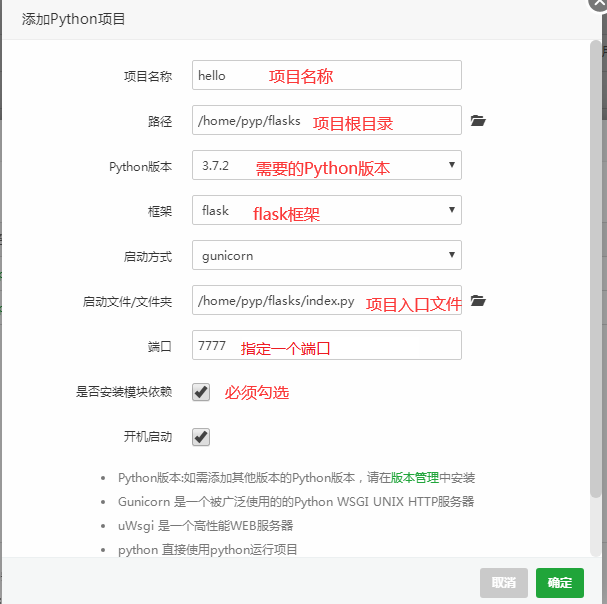The width and height of the screenshot is (607, 604).
Task: Click the 是否安装模块依赖 label text
Action: click(124, 392)
